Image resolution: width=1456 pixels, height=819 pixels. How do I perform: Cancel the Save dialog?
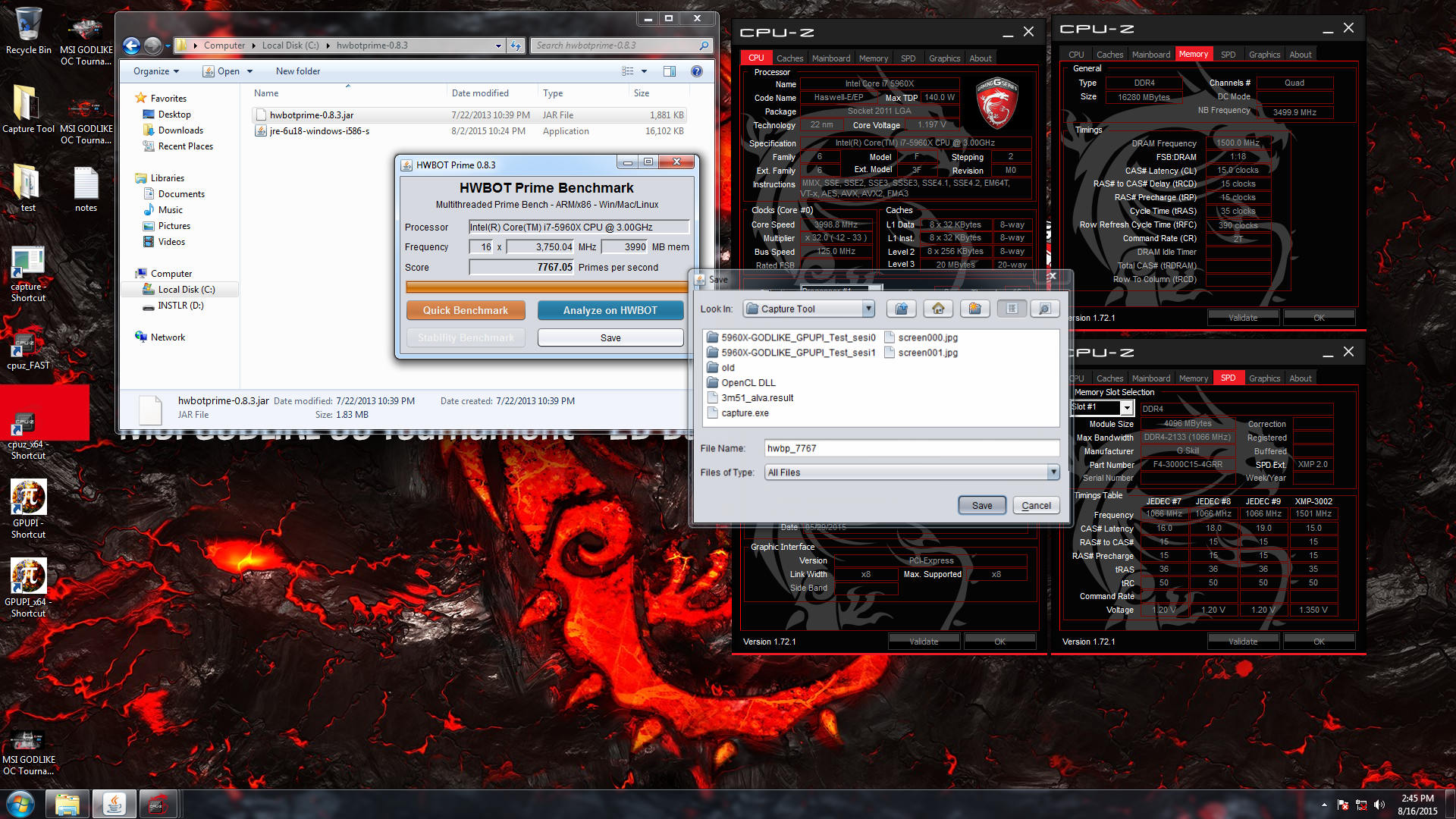[1036, 505]
